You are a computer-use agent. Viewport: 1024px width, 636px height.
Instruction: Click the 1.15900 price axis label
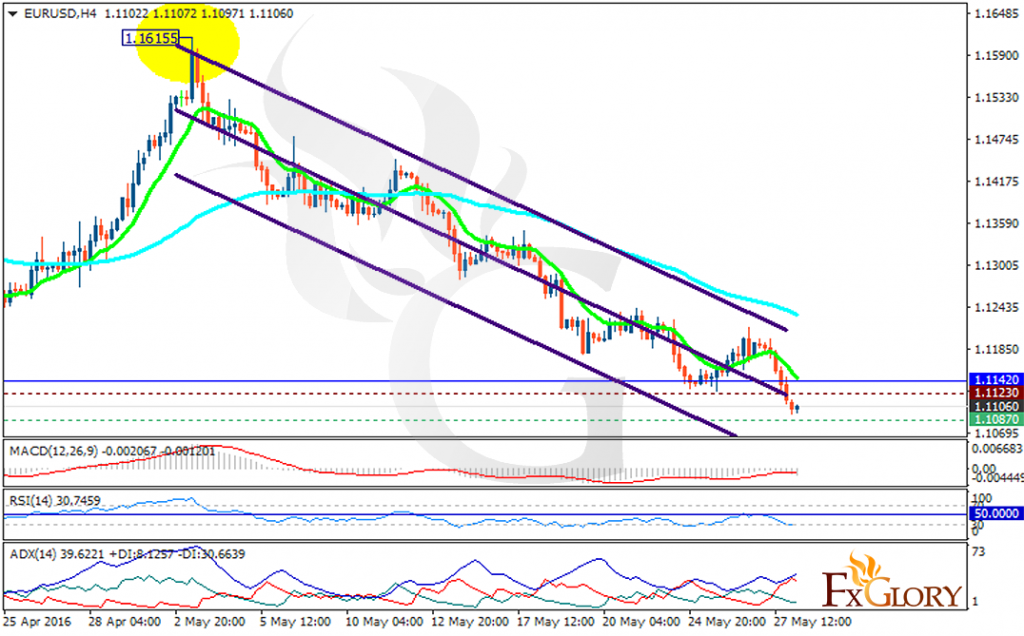pyautogui.click(x=997, y=56)
